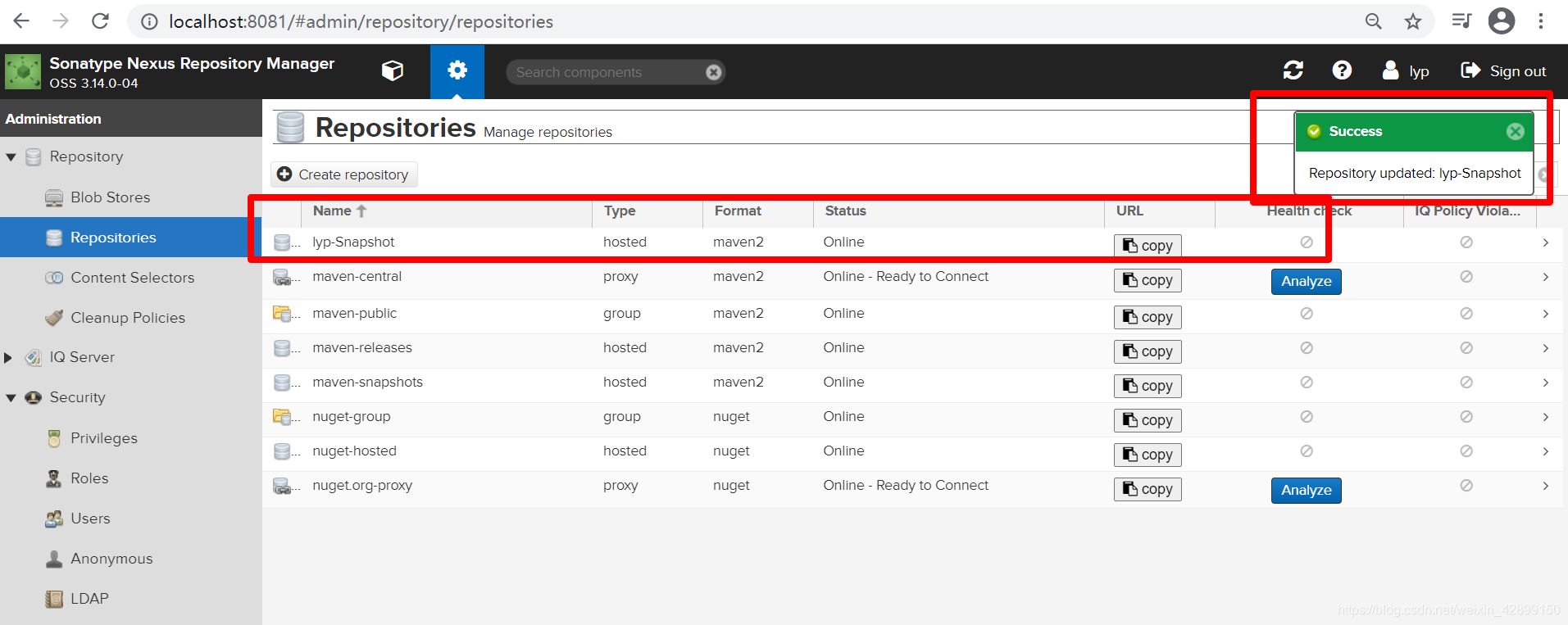Screen dimensions: 1568x625
Task: Sort by URL column header
Action: (1160, 211)
